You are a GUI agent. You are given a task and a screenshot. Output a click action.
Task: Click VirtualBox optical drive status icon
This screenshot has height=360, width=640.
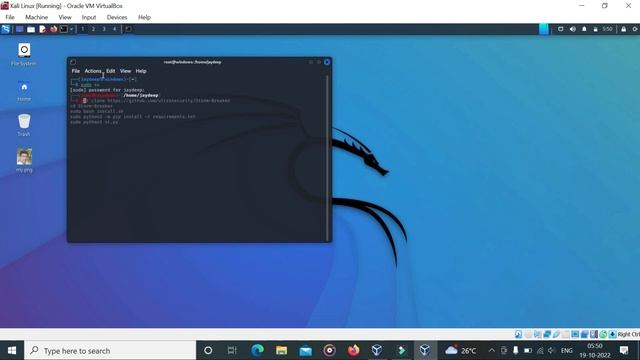pos(528,334)
